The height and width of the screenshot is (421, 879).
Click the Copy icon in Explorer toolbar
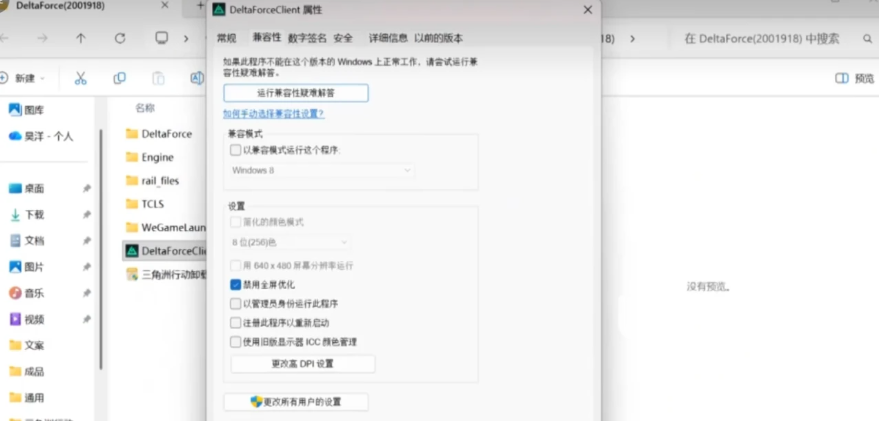pos(120,78)
